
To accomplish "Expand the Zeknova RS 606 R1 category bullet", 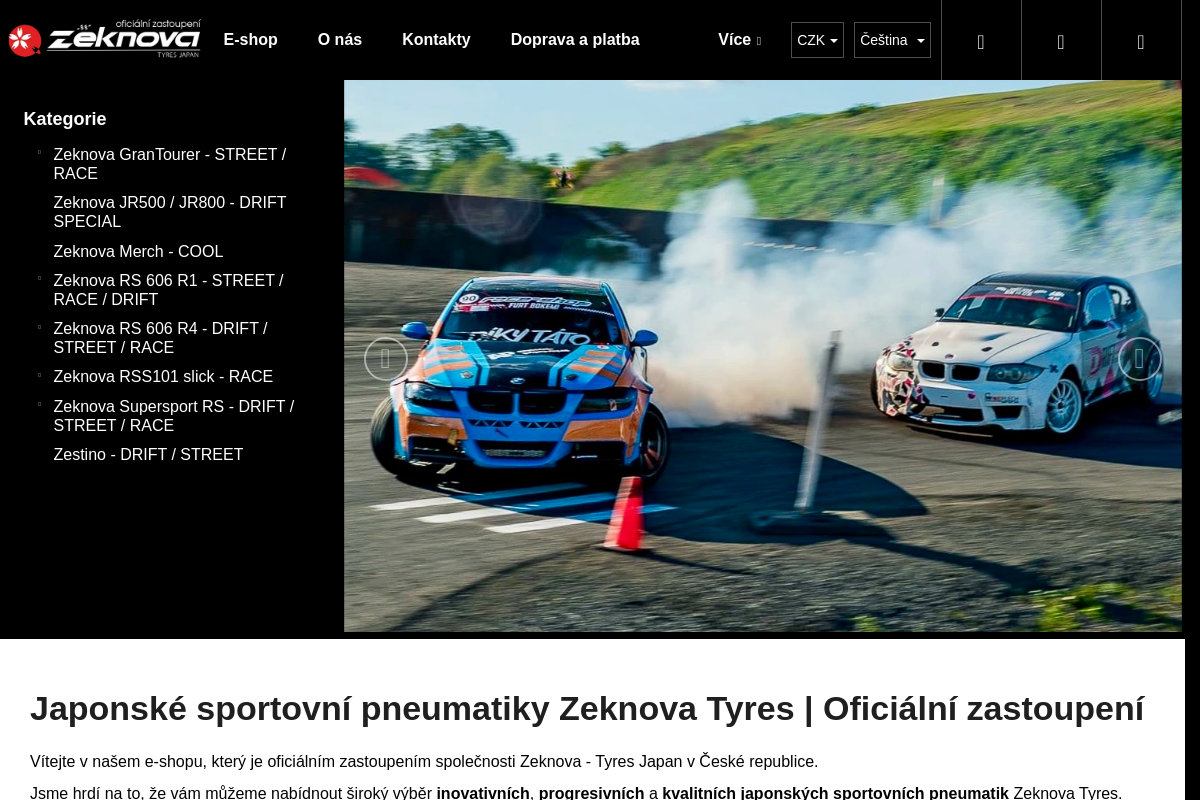I will pos(39,279).
